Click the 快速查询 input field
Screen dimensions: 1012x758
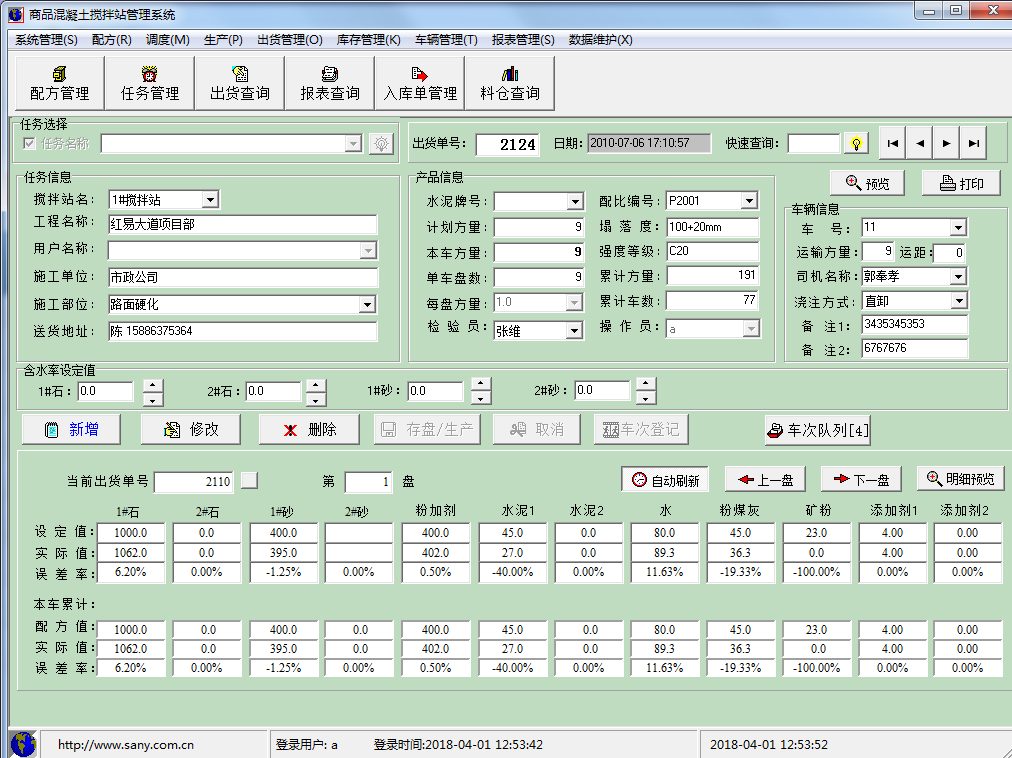(814, 143)
